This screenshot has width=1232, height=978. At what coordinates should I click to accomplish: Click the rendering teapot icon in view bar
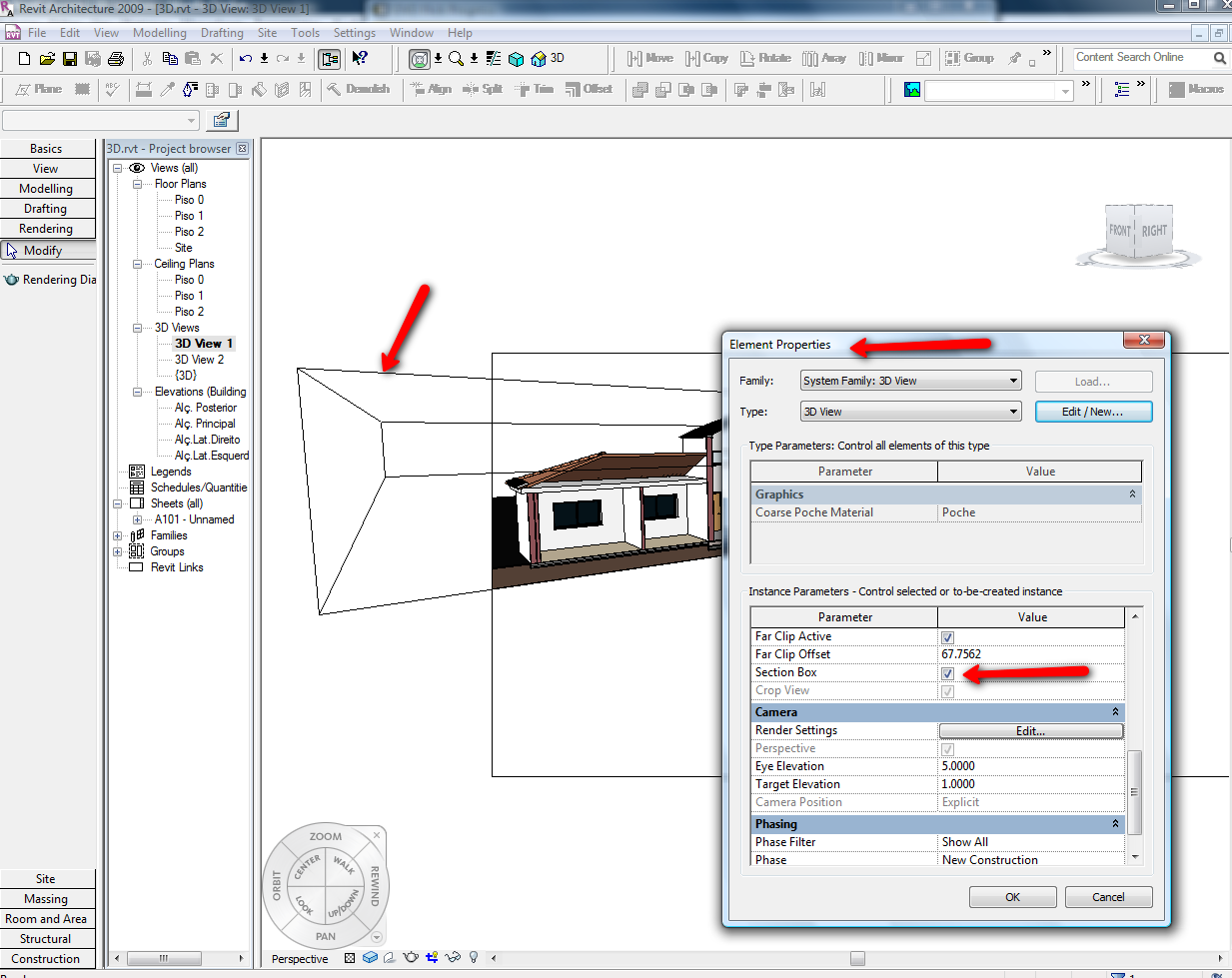411,958
